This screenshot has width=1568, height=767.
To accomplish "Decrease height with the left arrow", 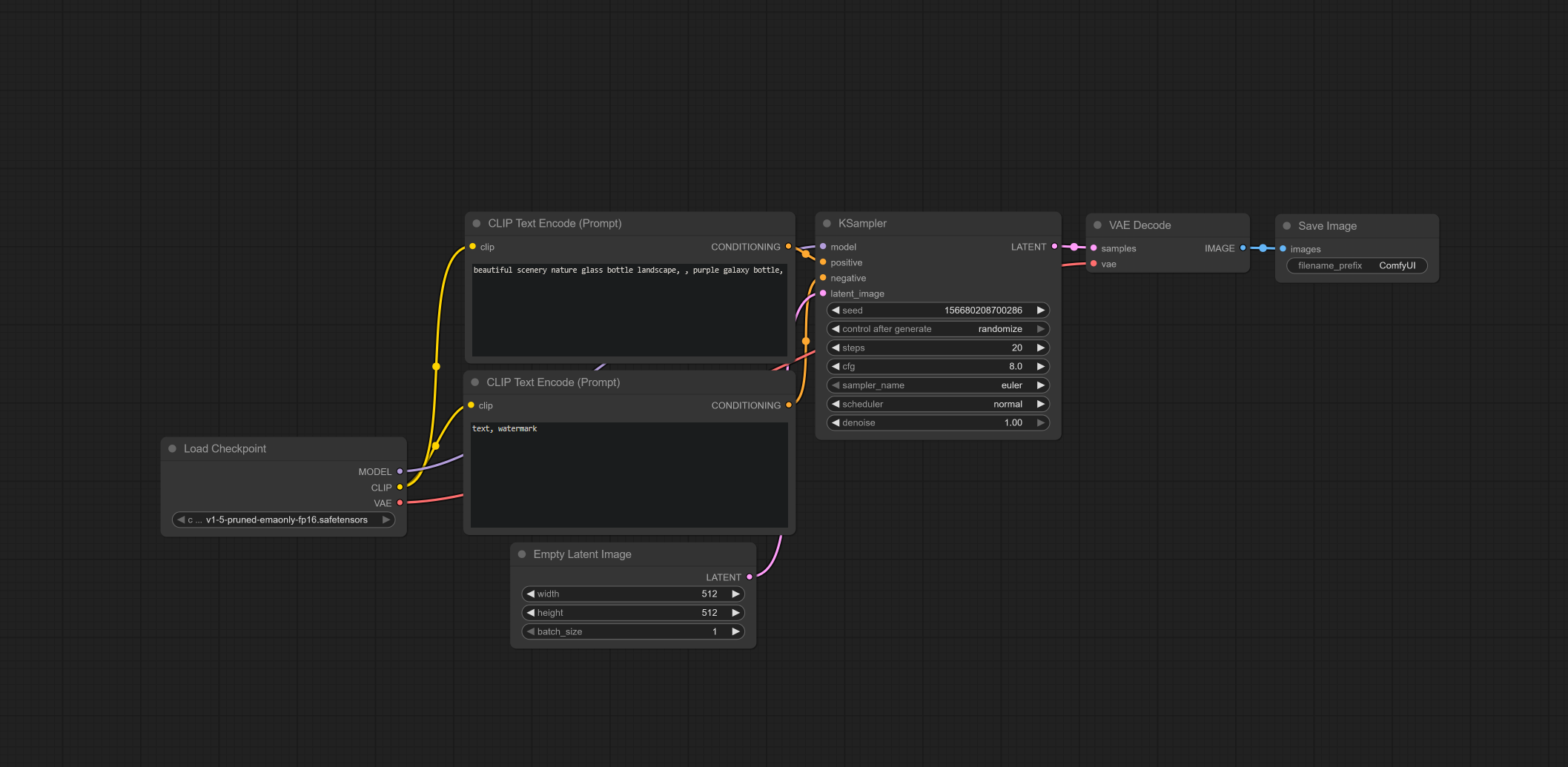I will click(x=531, y=613).
